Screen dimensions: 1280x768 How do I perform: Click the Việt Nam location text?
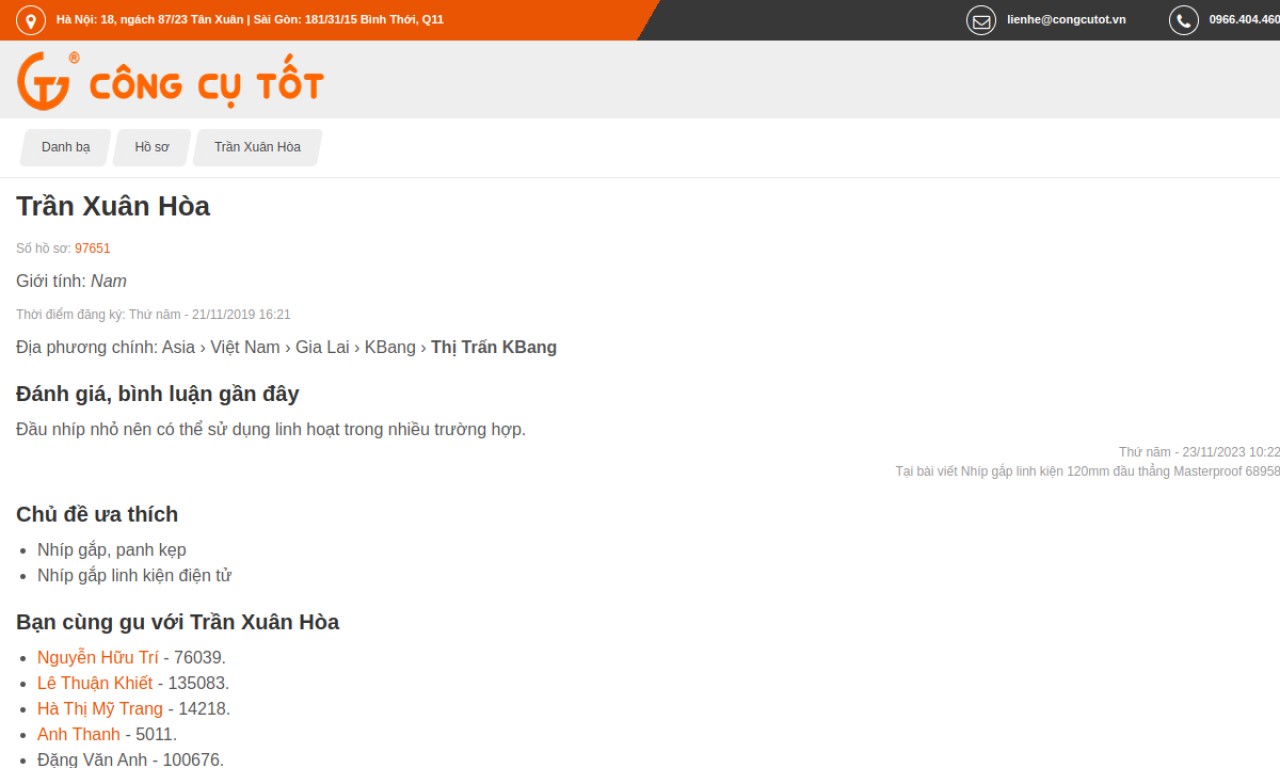click(245, 347)
